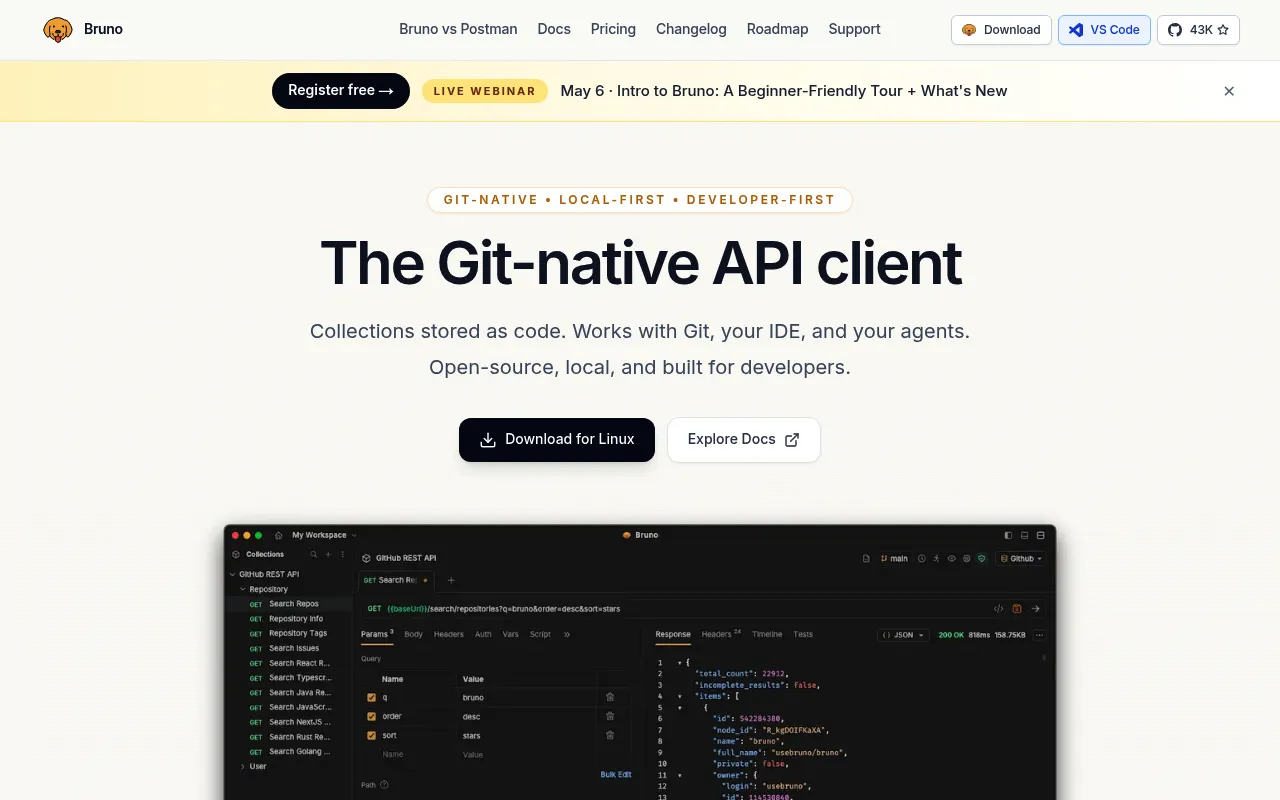Open the Changelog nav link
This screenshot has height=800, width=1280.
point(691,29)
